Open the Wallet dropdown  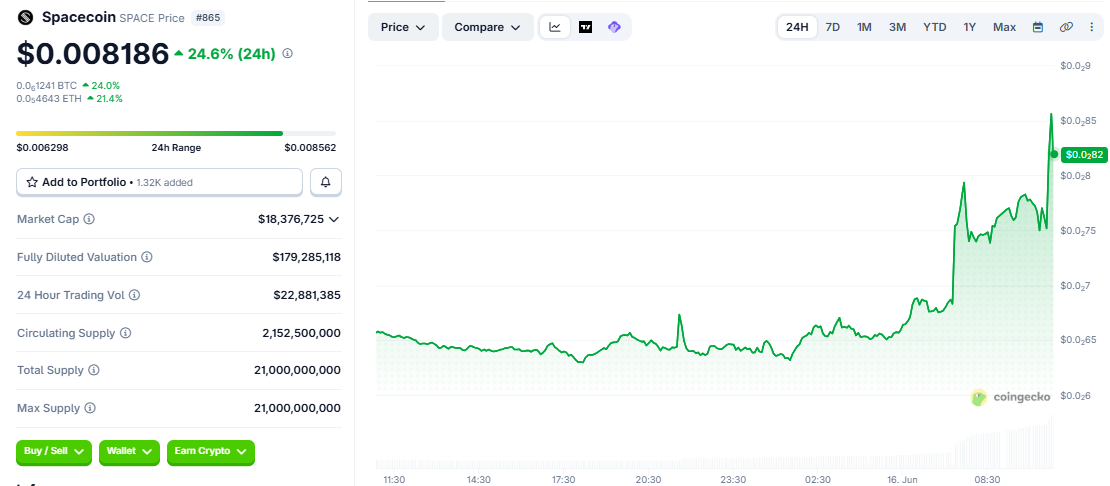click(x=129, y=451)
